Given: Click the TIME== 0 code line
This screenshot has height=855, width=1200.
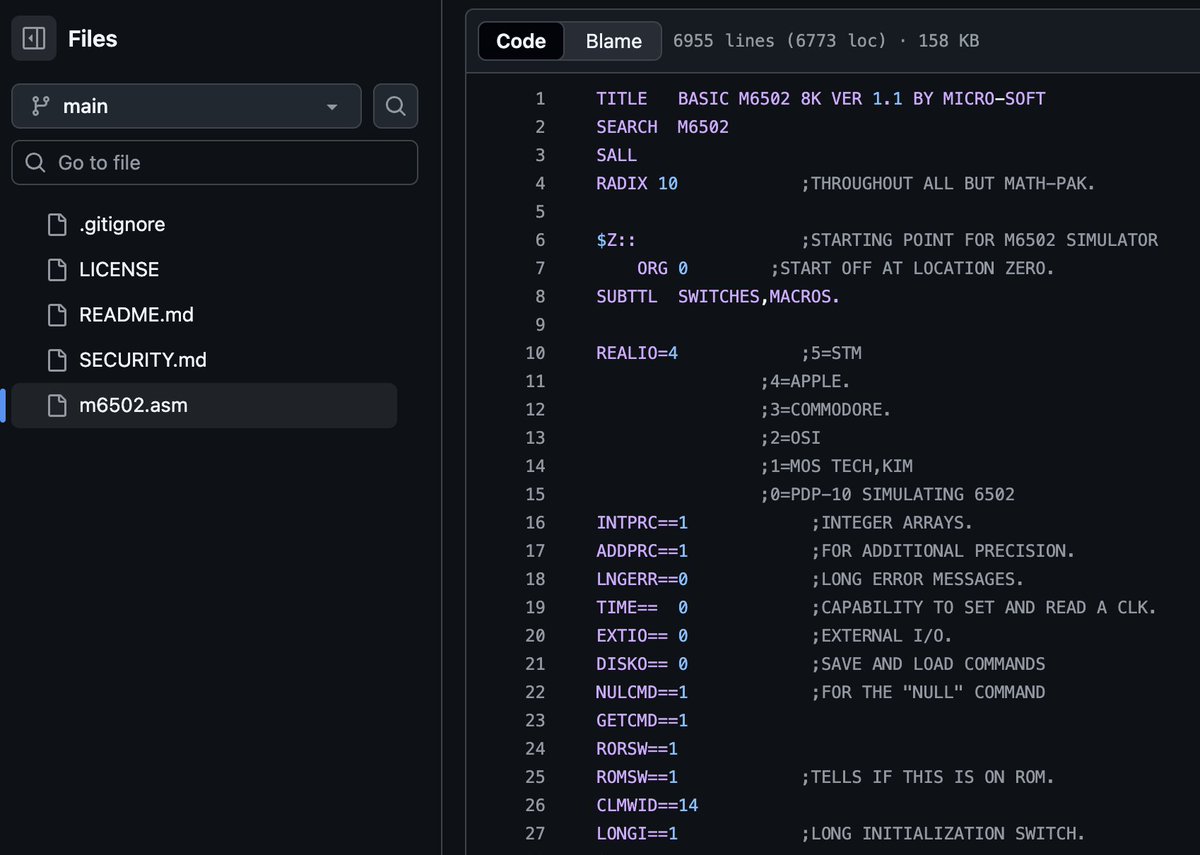Looking at the screenshot, I should pos(642,607).
